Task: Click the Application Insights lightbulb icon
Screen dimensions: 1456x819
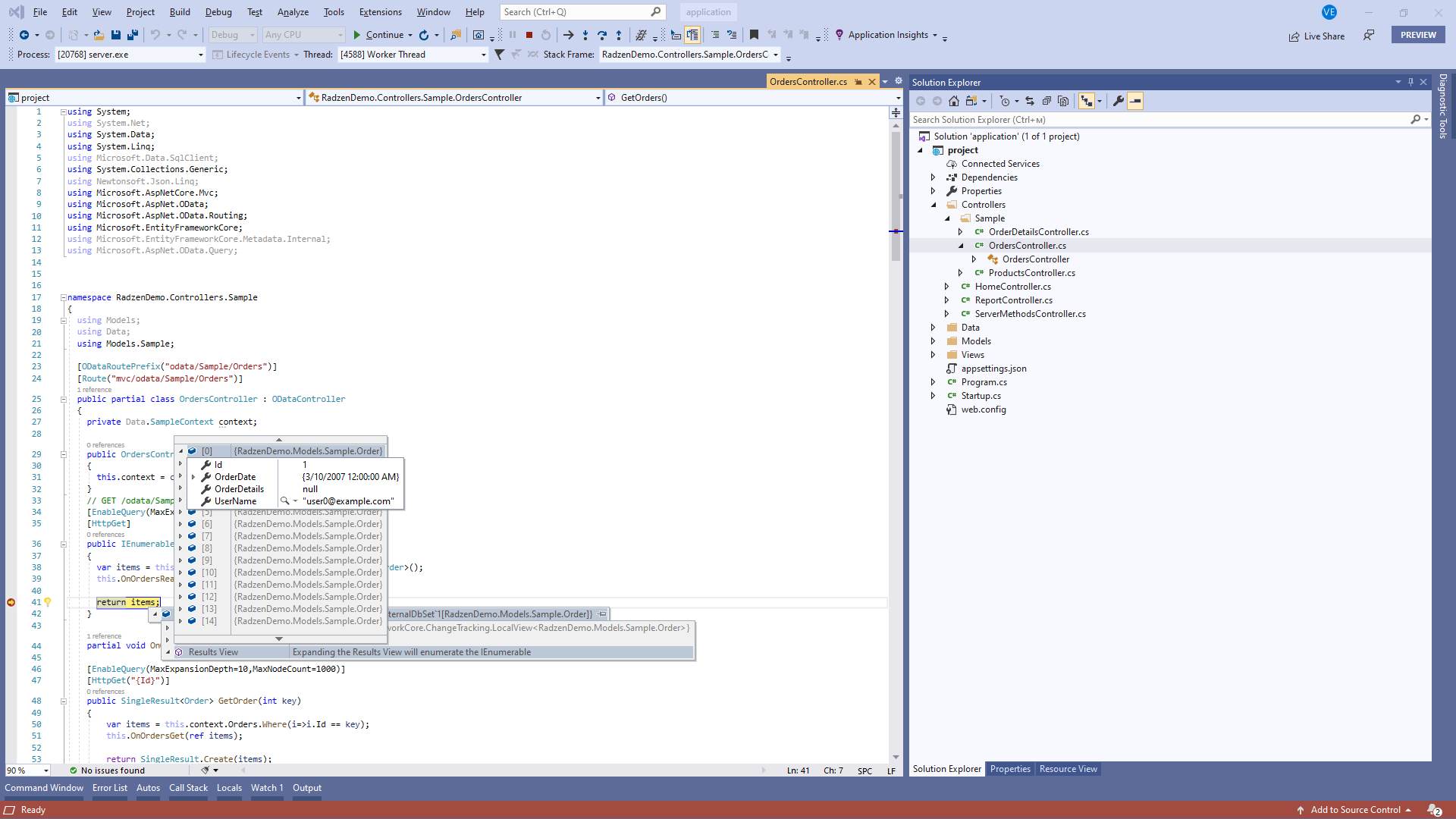Action: [x=839, y=35]
